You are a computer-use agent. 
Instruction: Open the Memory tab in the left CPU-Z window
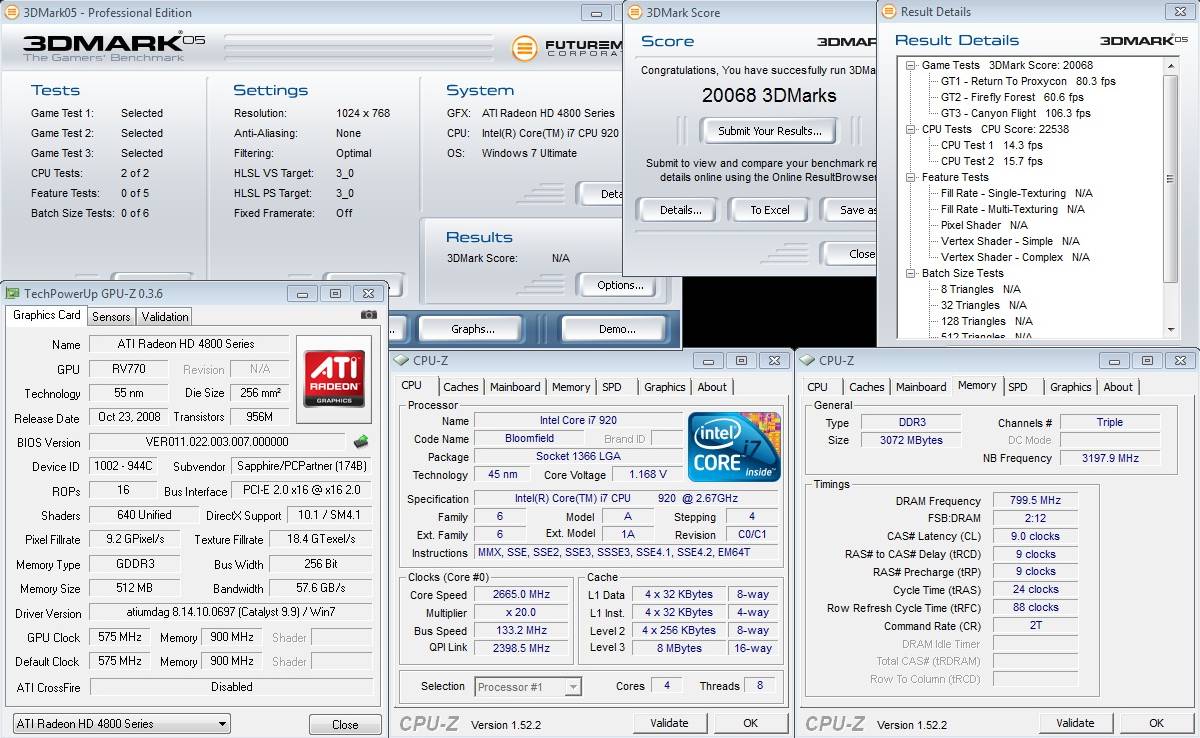click(571, 387)
